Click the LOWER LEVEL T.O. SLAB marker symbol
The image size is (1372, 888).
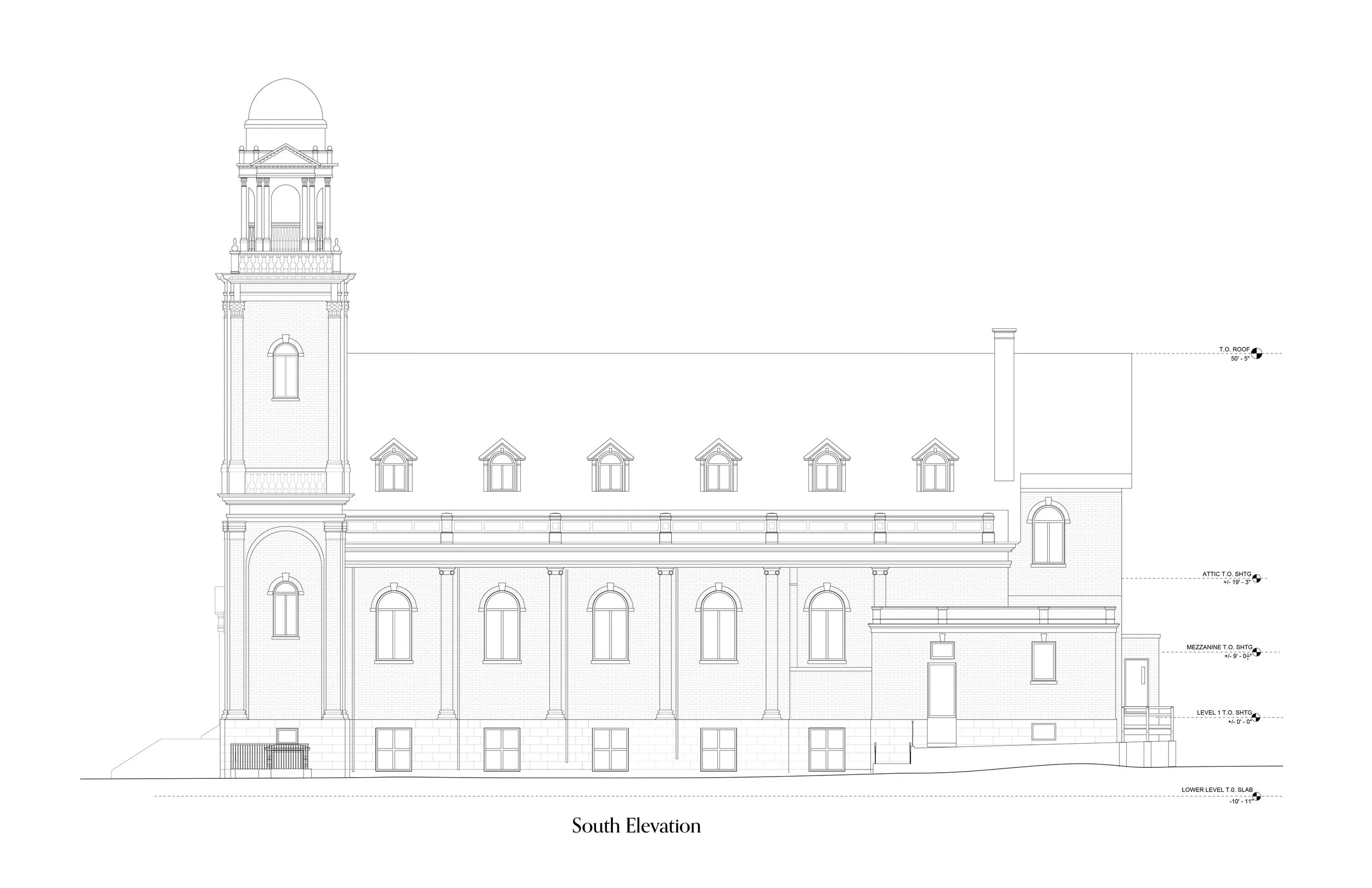[1256, 796]
